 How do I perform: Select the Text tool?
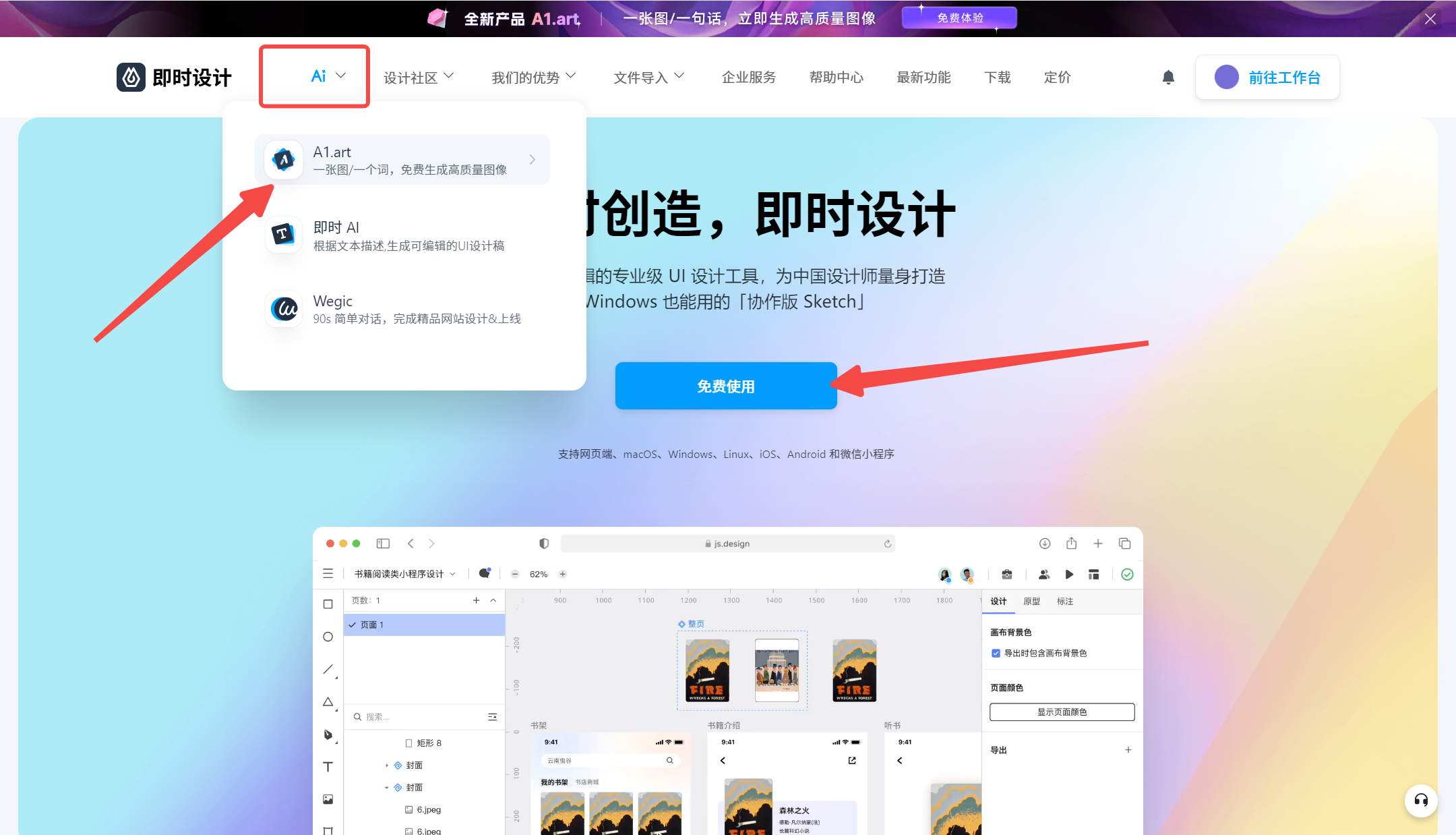point(328,767)
